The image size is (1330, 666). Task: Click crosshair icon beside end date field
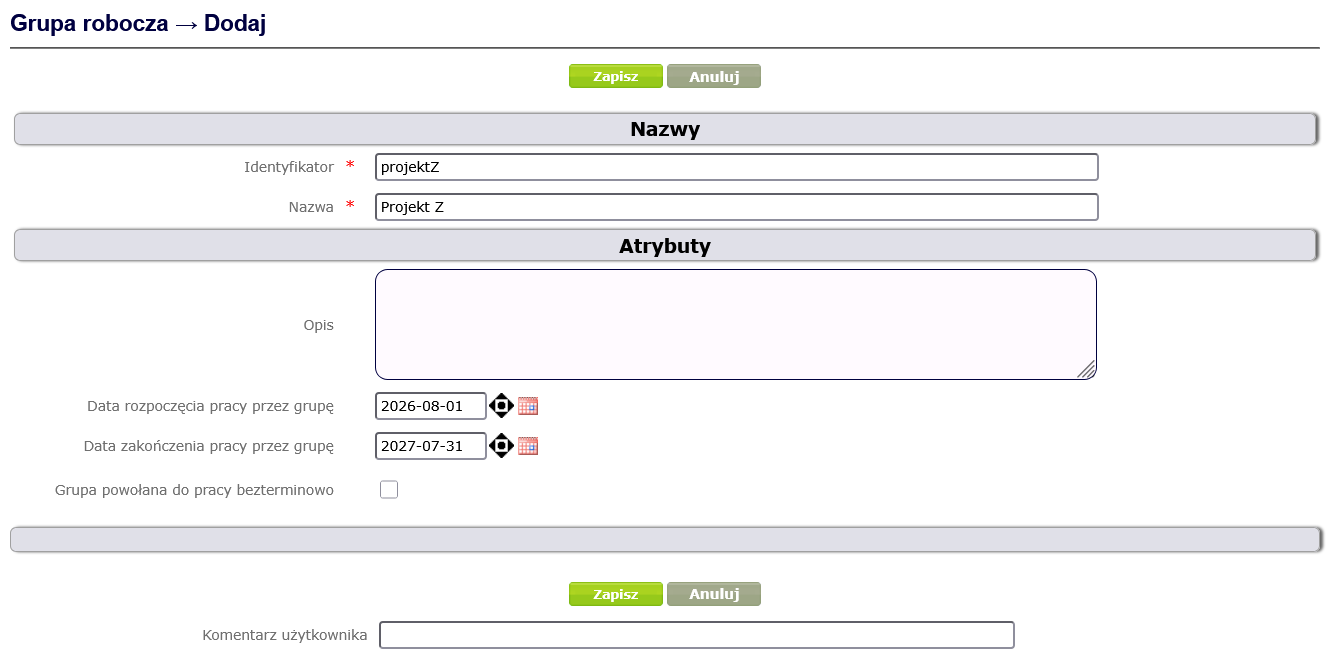click(x=501, y=446)
